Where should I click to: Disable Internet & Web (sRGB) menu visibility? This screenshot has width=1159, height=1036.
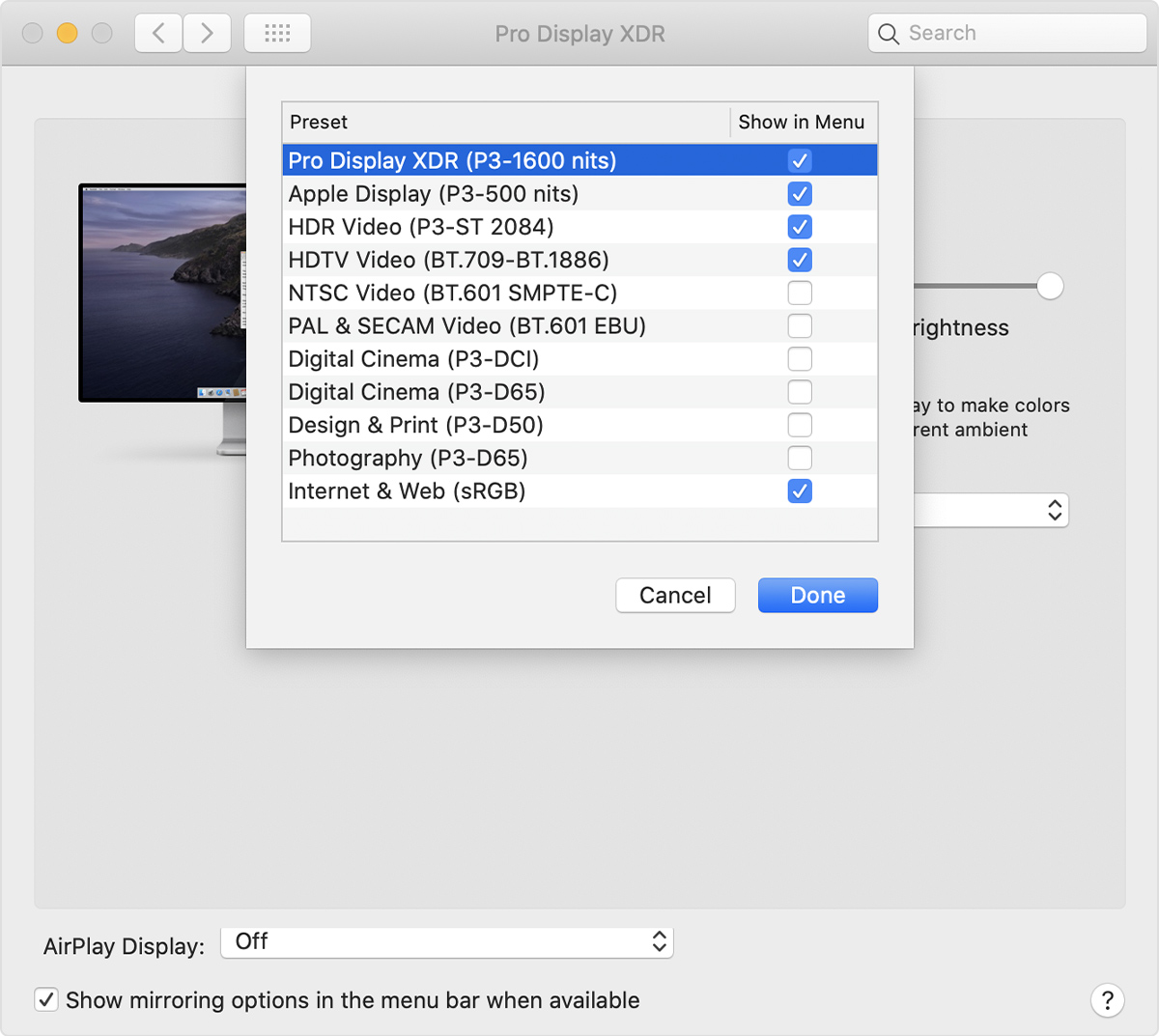coord(799,491)
